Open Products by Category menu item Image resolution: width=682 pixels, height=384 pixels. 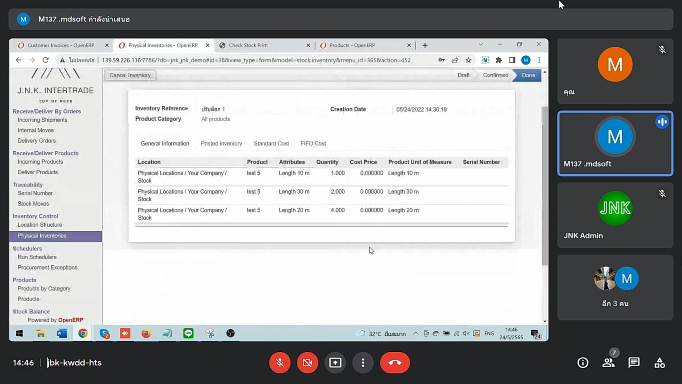coord(44,289)
